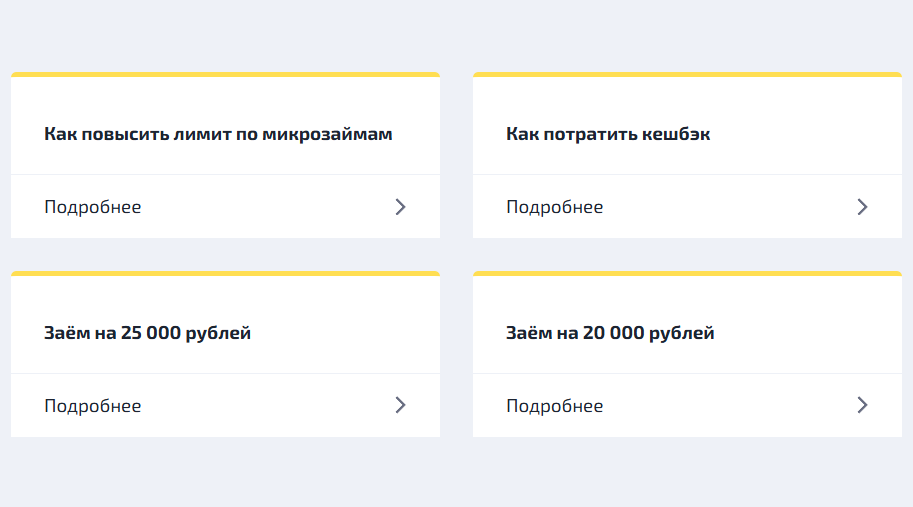Click the yellow top bar of the 25 000 loan card
913x507 pixels.
pyautogui.click(x=225, y=273)
